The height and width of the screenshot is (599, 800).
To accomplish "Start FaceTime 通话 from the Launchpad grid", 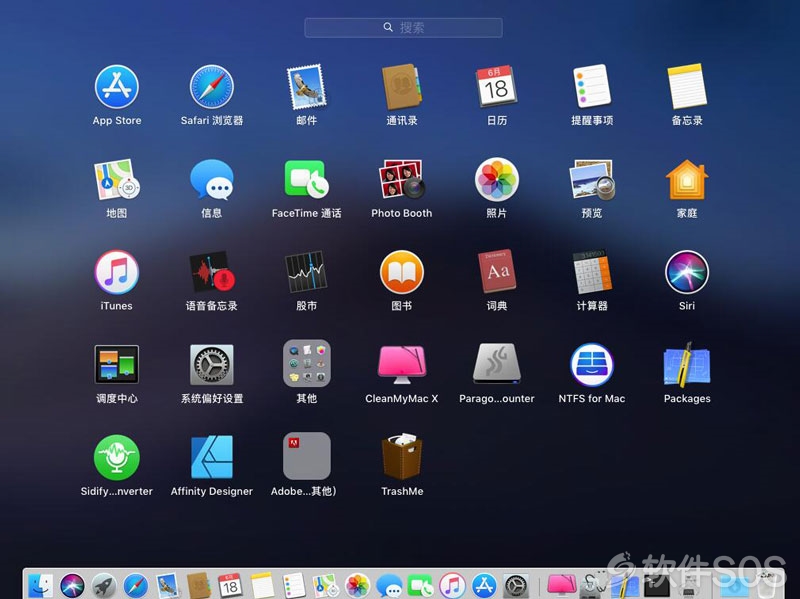I will [x=307, y=179].
